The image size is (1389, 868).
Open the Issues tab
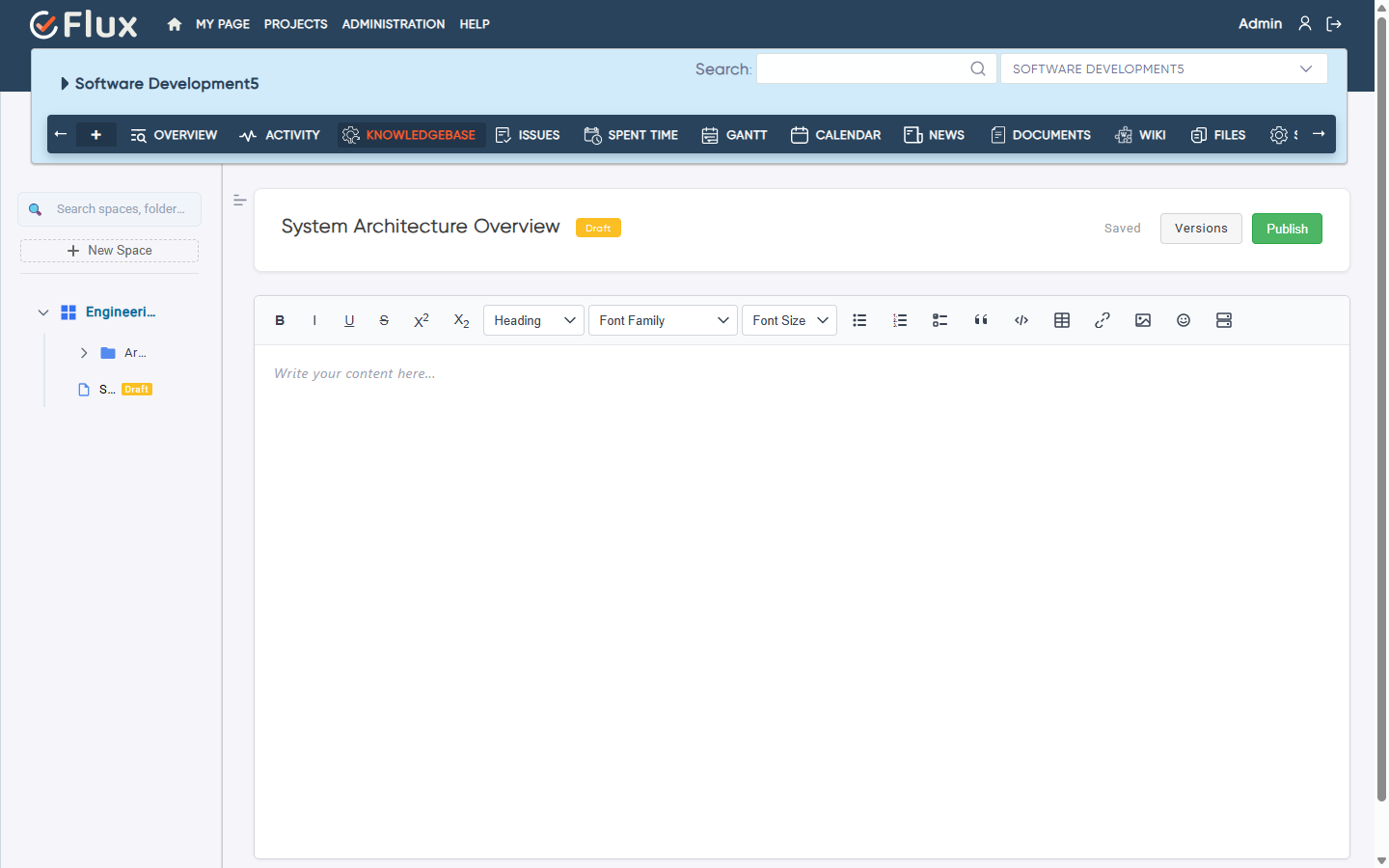pyautogui.click(x=528, y=135)
